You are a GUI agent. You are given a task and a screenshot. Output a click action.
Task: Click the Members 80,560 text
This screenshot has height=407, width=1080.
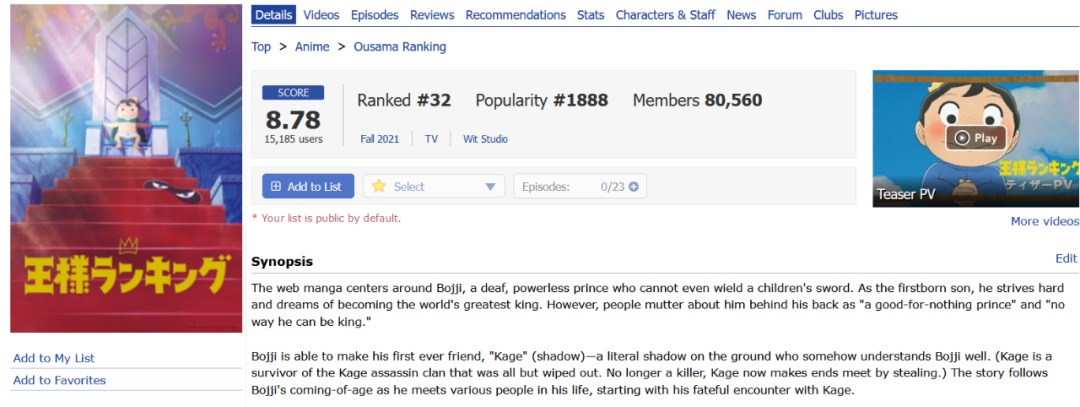pos(697,101)
